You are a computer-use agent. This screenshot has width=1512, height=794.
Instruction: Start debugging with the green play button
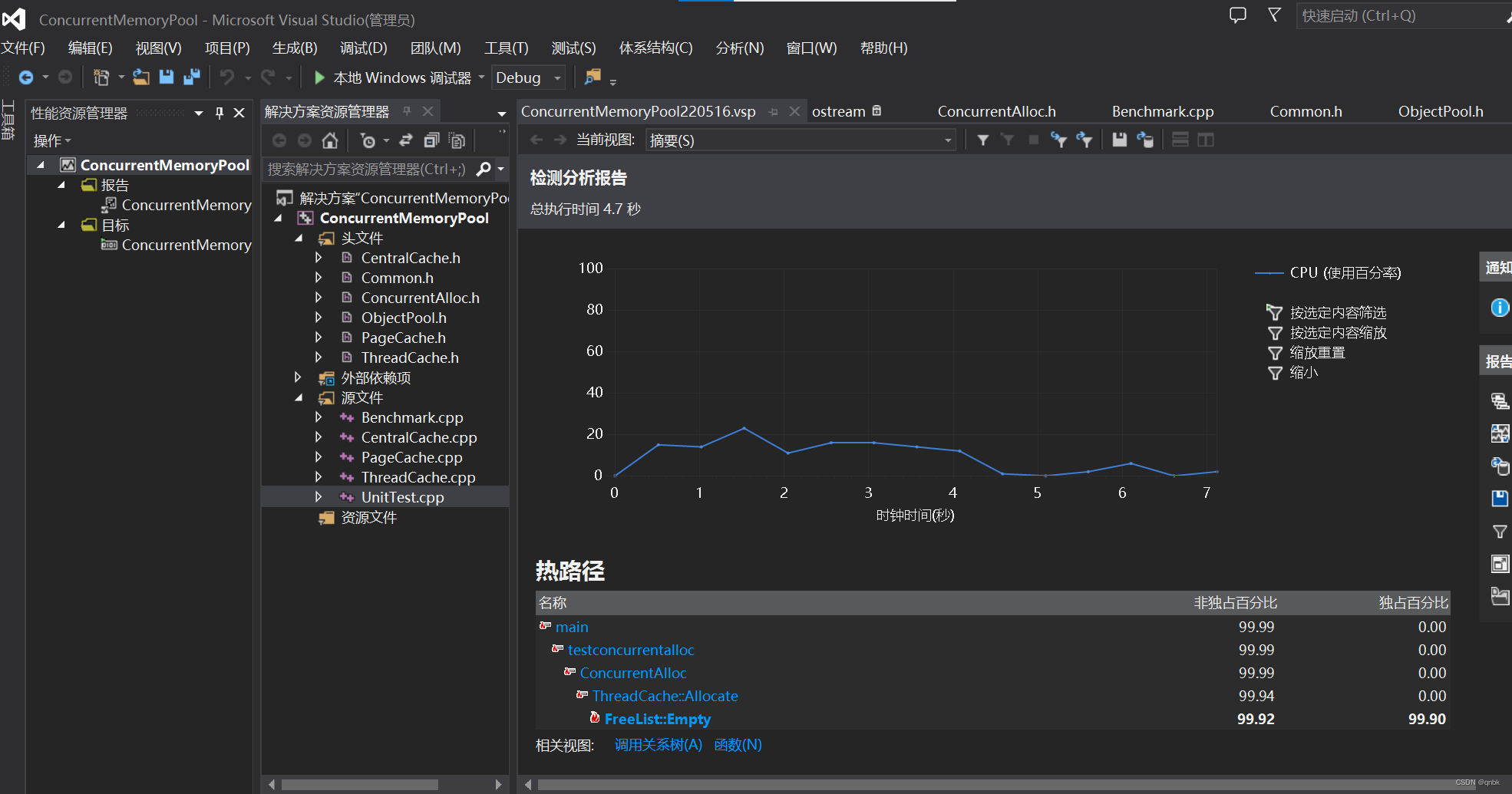pyautogui.click(x=320, y=77)
